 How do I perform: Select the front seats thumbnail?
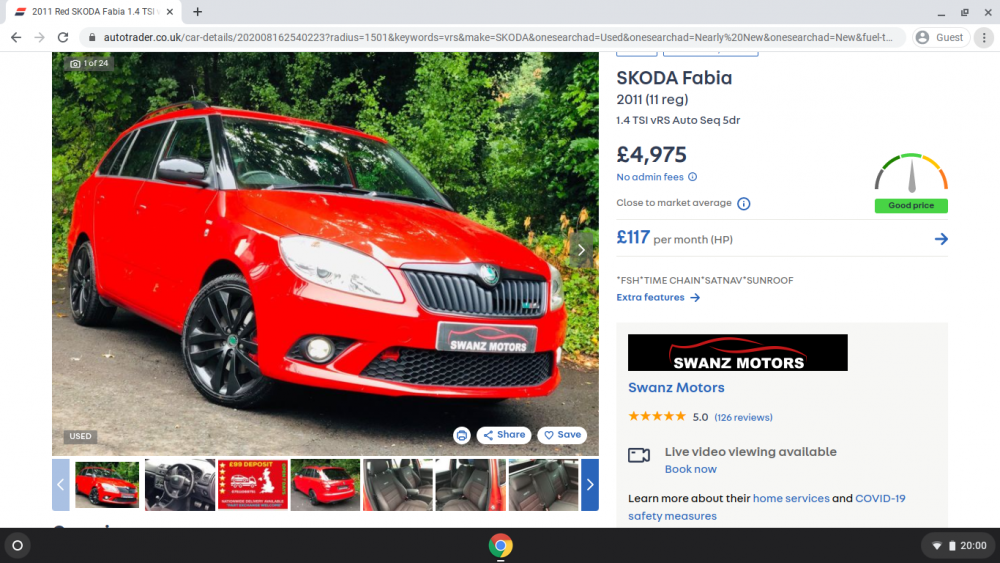398,485
